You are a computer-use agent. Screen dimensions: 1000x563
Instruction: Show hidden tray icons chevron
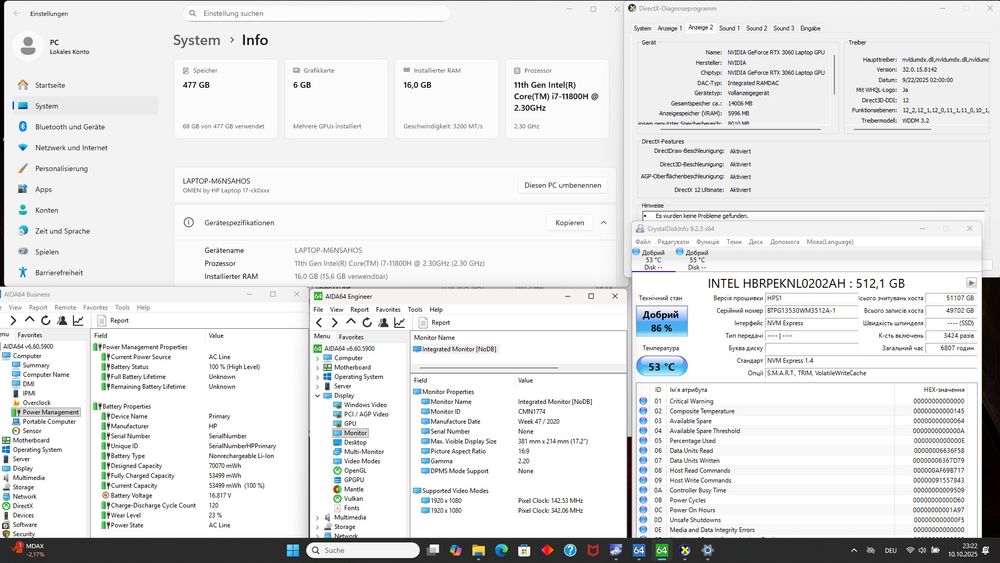(x=854, y=550)
